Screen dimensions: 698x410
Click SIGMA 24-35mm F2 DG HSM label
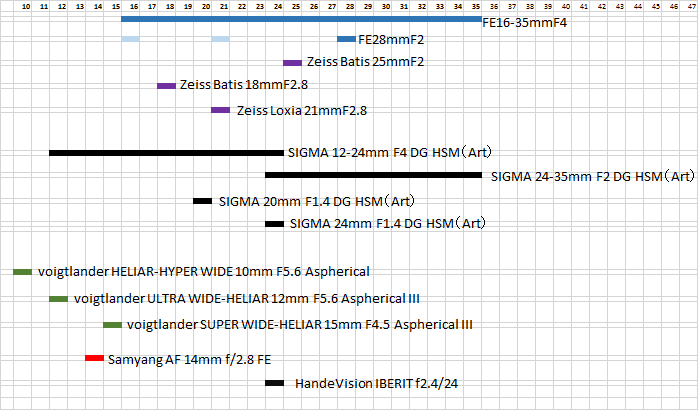[593, 177]
